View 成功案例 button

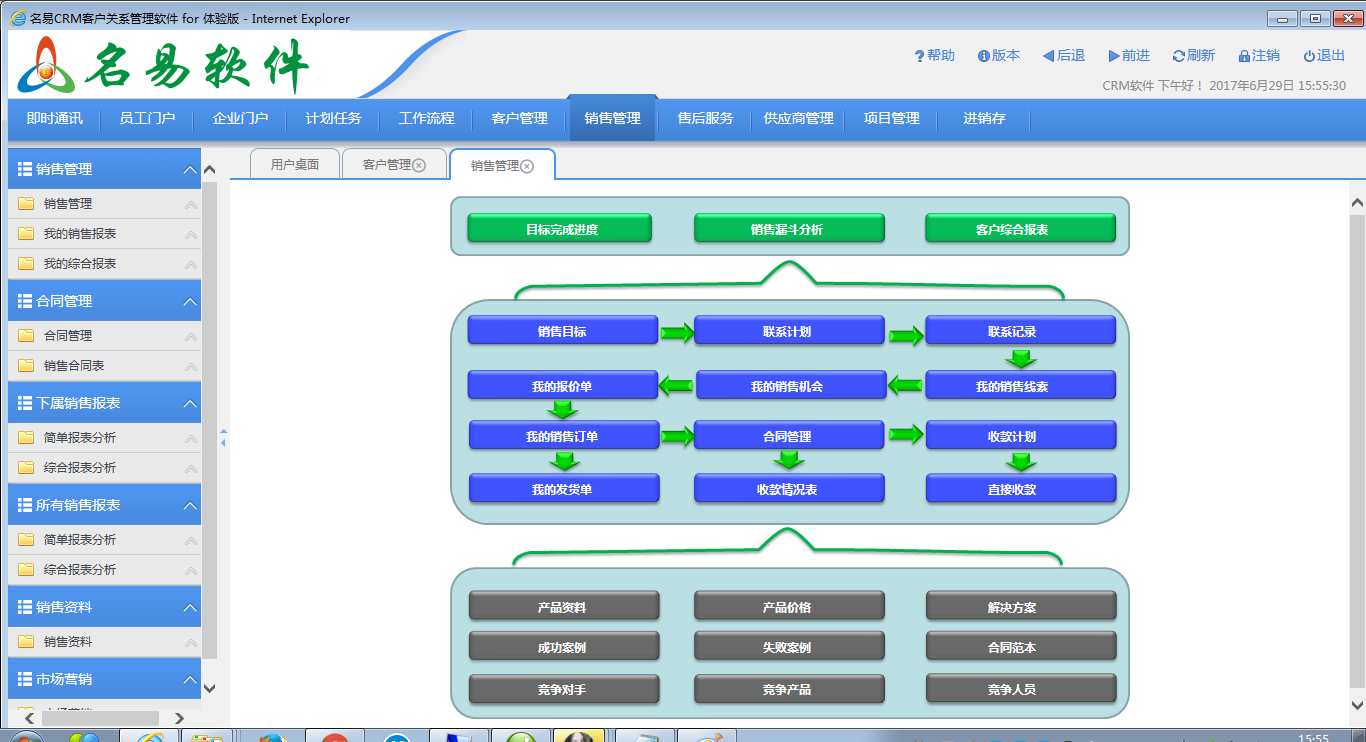(562, 647)
